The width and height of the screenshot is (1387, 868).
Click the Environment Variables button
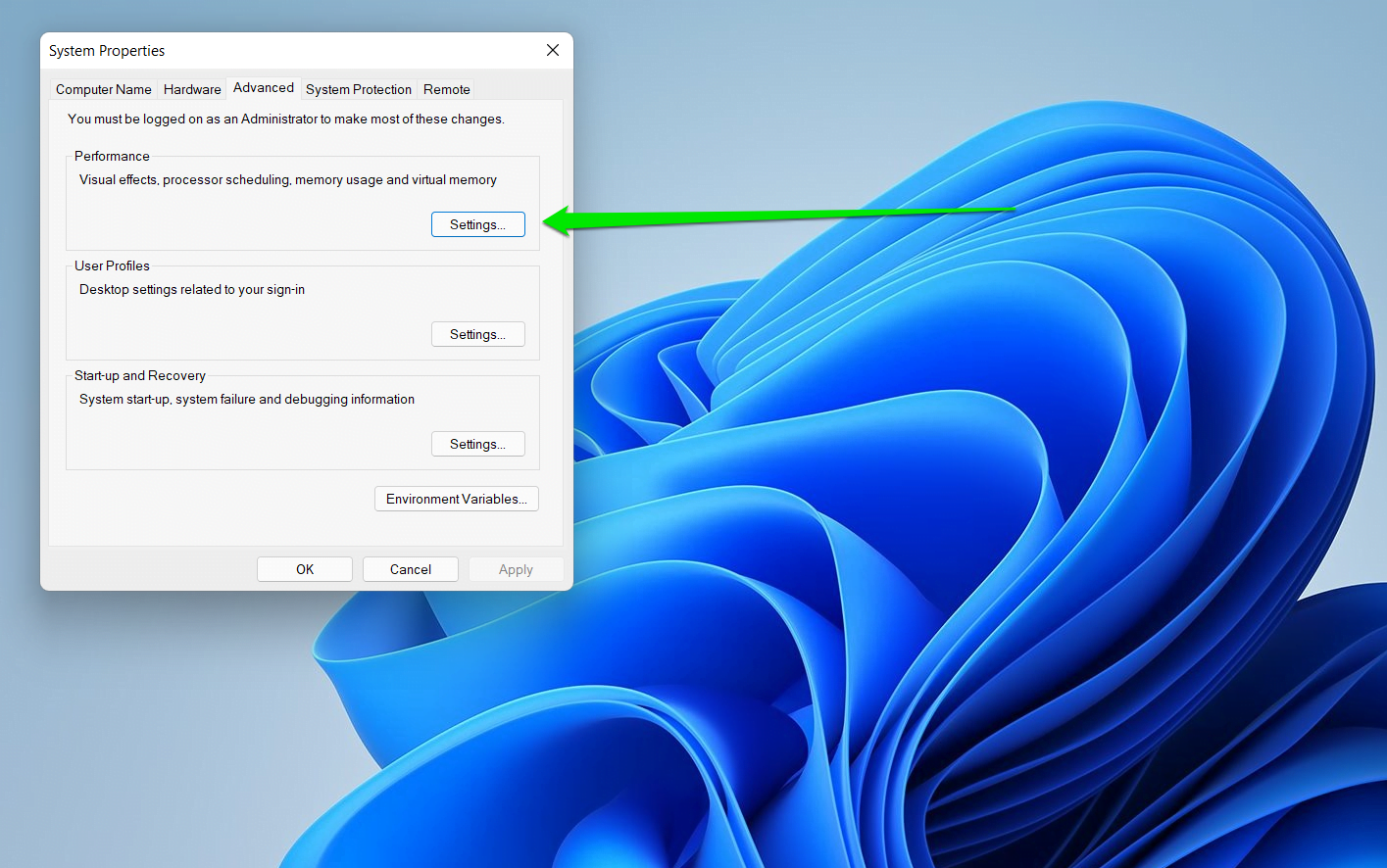(457, 499)
